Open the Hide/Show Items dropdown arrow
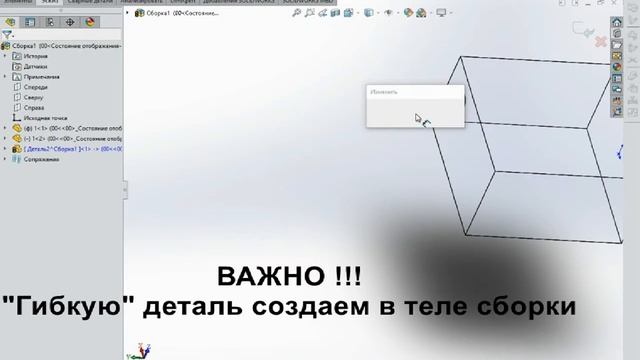The image size is (640, 360). point(398,13)
